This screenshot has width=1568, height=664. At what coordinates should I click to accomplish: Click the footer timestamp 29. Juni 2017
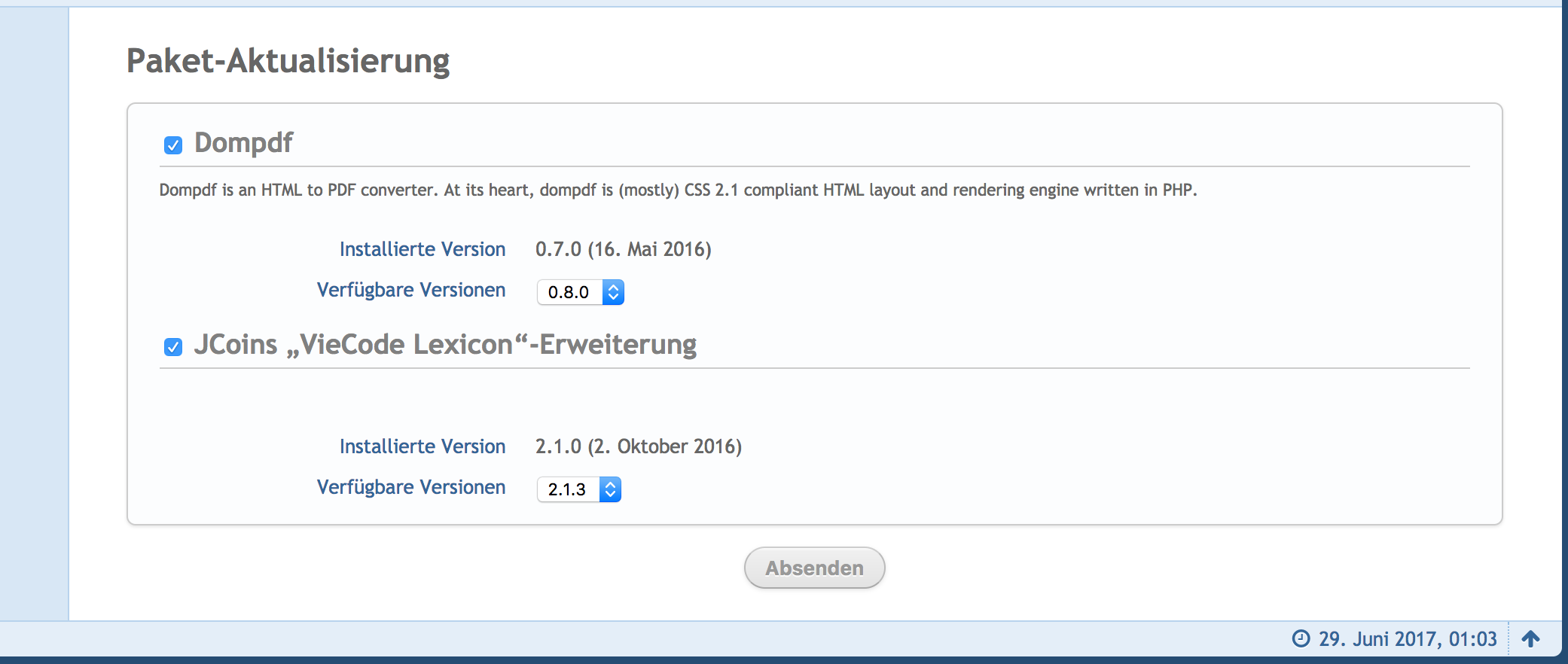(1407, 639)
